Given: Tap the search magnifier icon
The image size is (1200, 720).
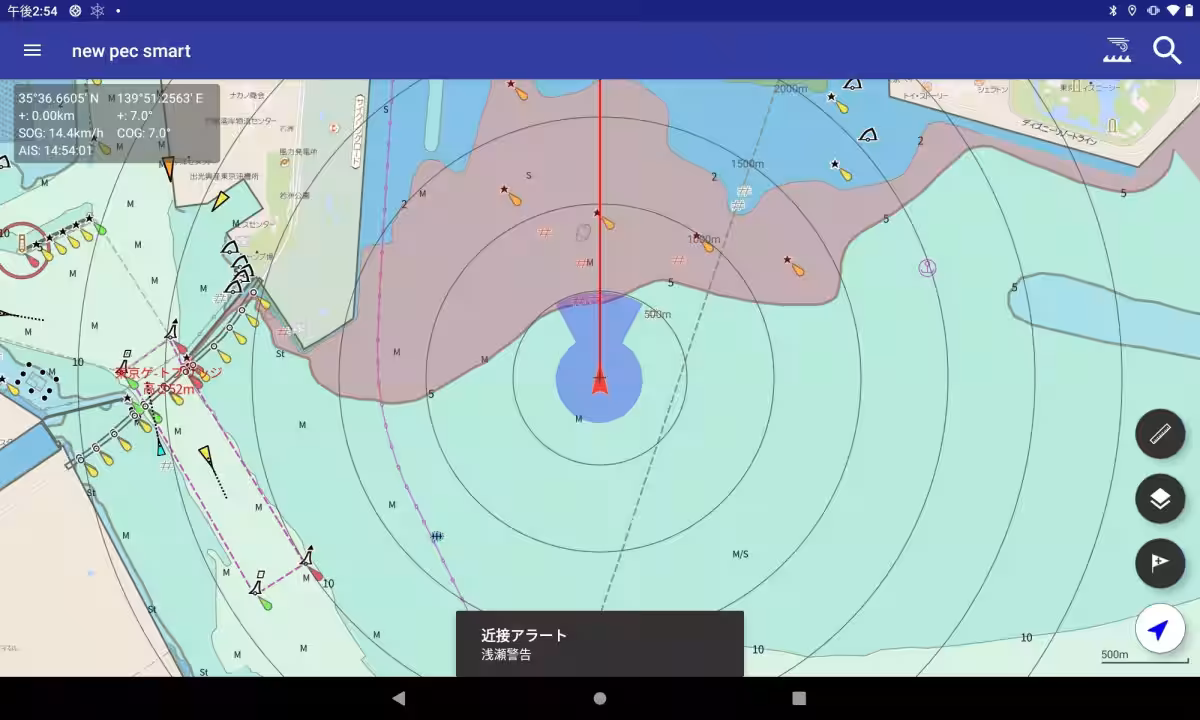Looking at the screenshot, I should click(x=1167, y=51).
